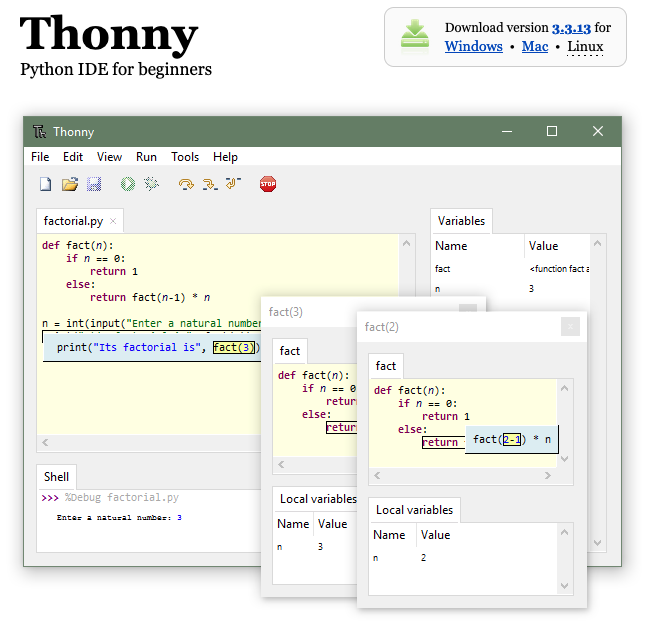
Task: Click the highlighted 2-1 expression
Action: [x=512, y=439]
